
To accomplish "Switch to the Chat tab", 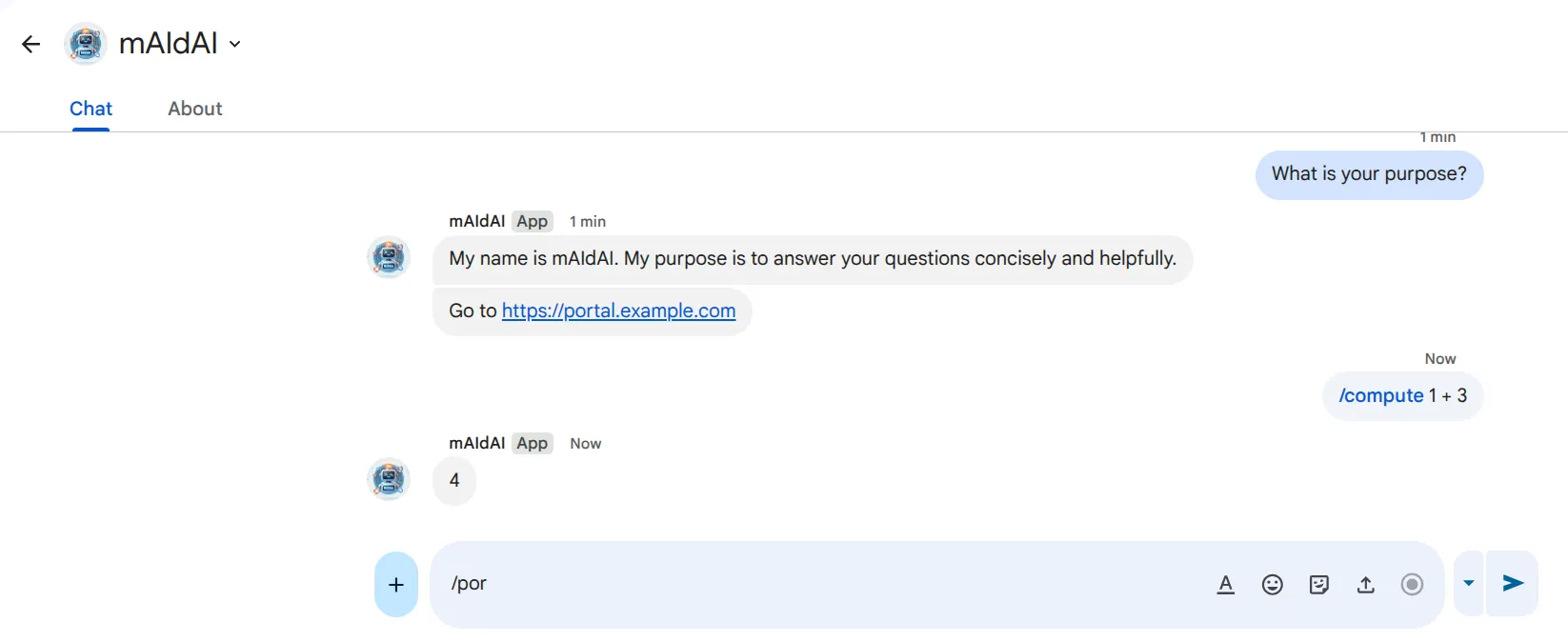I will pyautogui.click(x=90, y=109).
